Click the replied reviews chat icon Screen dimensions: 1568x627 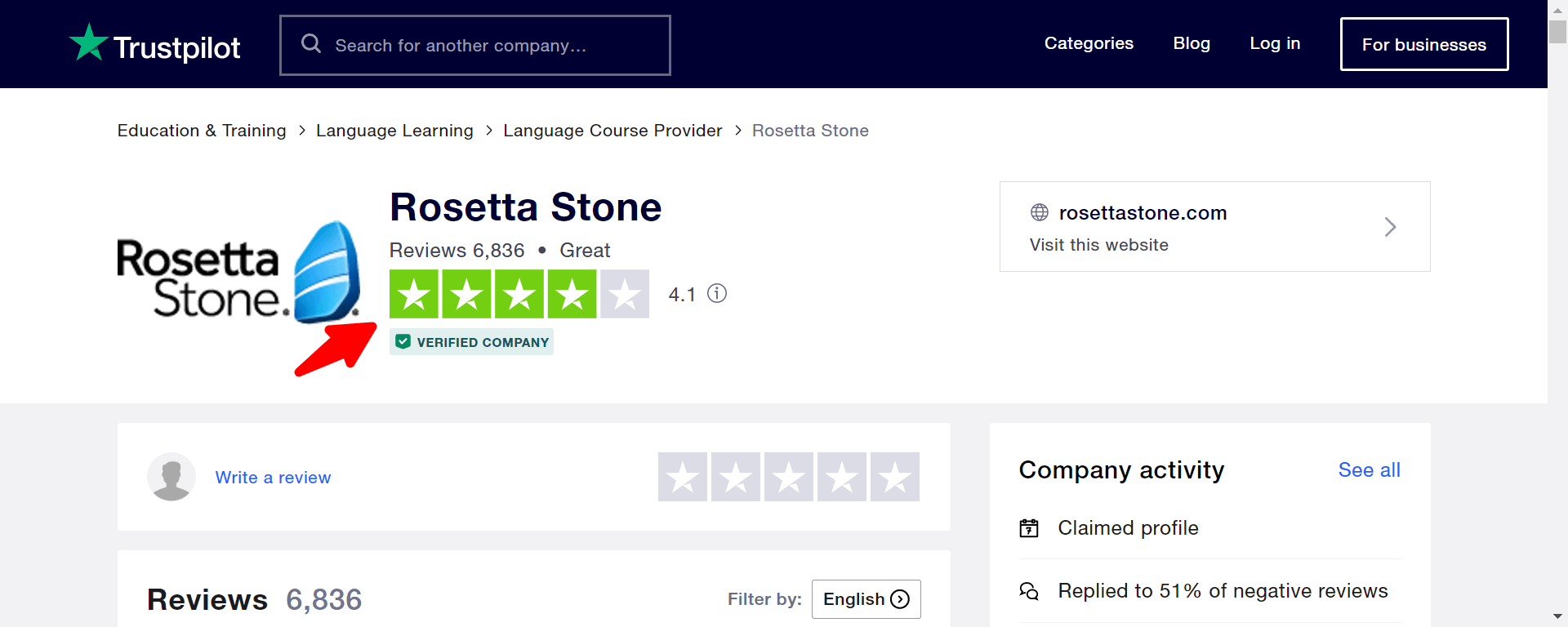pyautogui.click(x=1029, y=591)
